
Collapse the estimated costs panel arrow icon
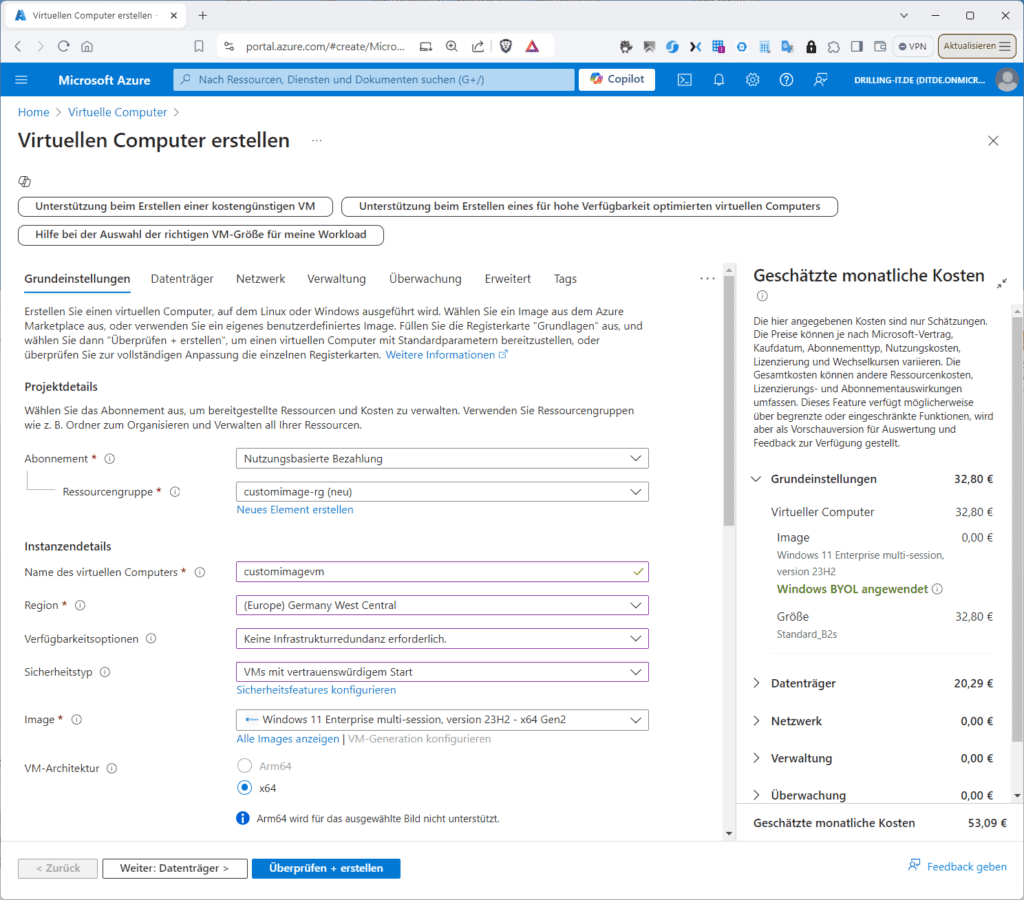(x=1002, y=283)
